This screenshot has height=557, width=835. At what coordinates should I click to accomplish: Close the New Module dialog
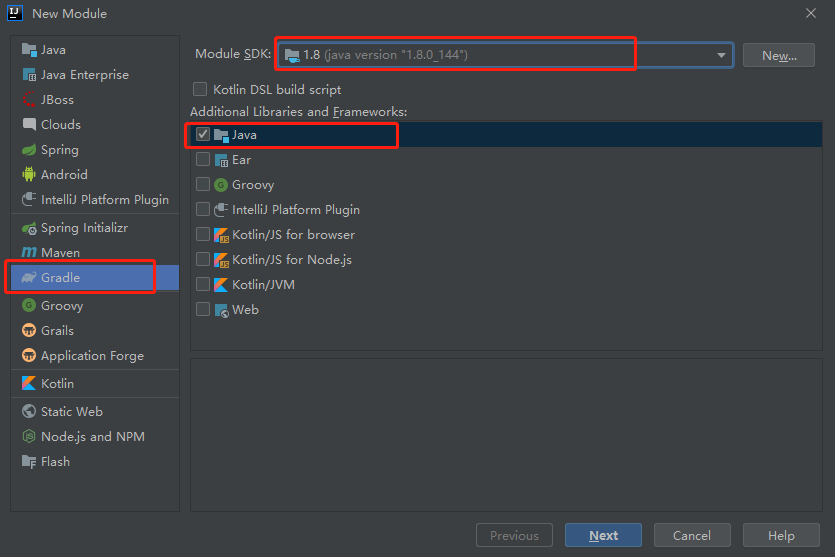pyautogui.click(x=811, y=13)
